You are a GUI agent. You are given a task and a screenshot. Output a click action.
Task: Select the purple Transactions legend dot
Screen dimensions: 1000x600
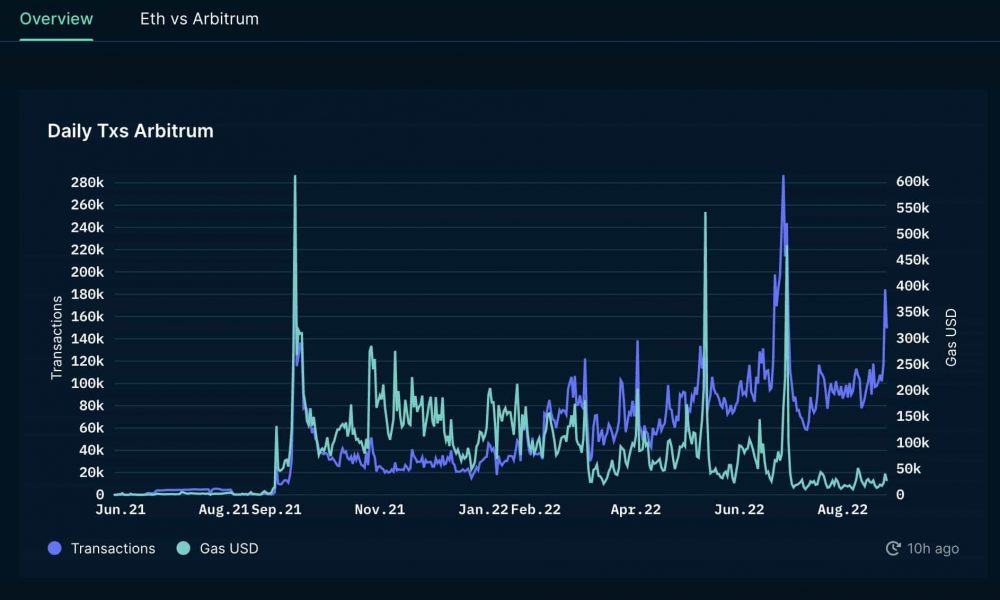click(x=55, y=548)
